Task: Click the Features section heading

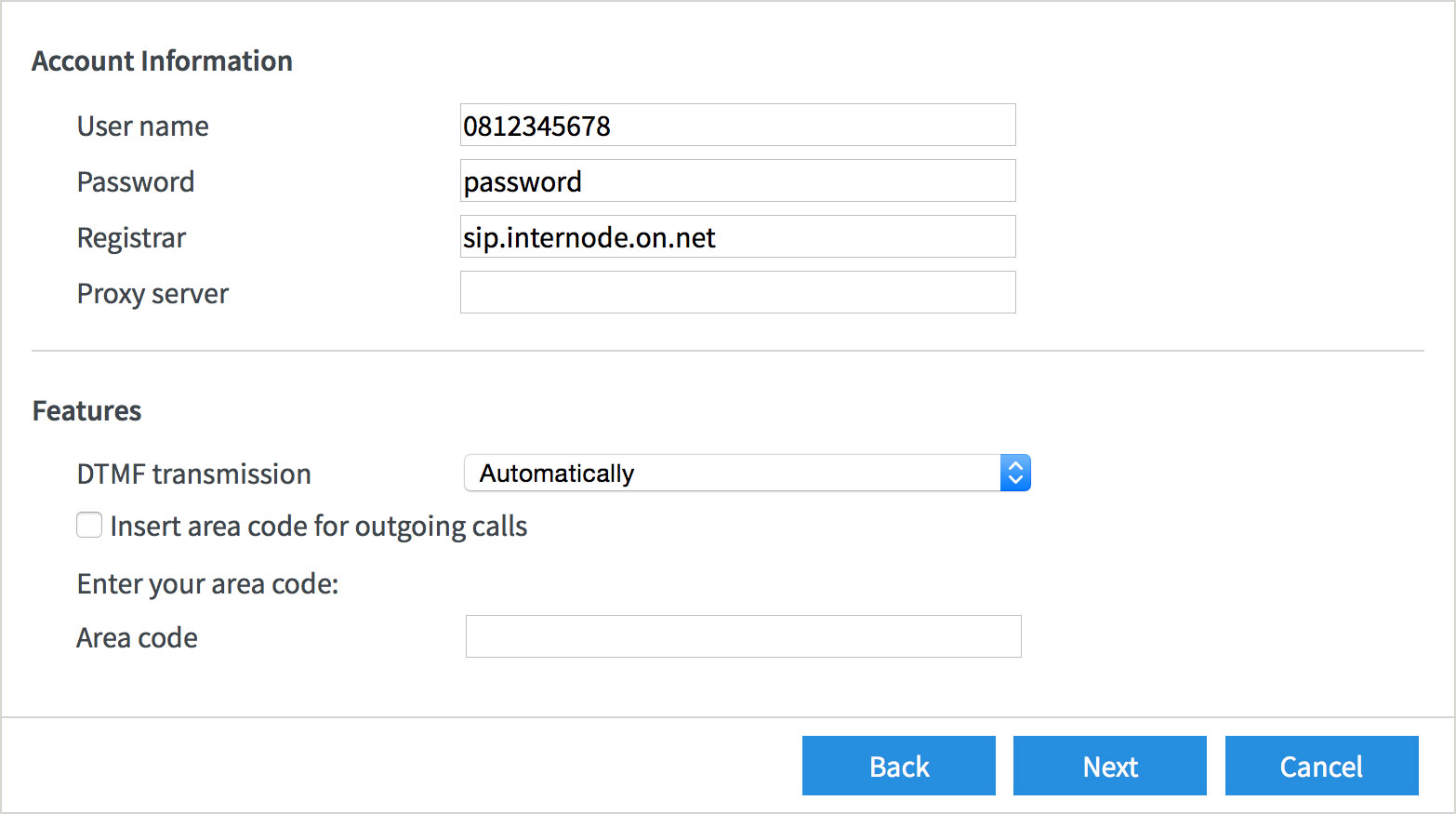Action: [86, 410]
